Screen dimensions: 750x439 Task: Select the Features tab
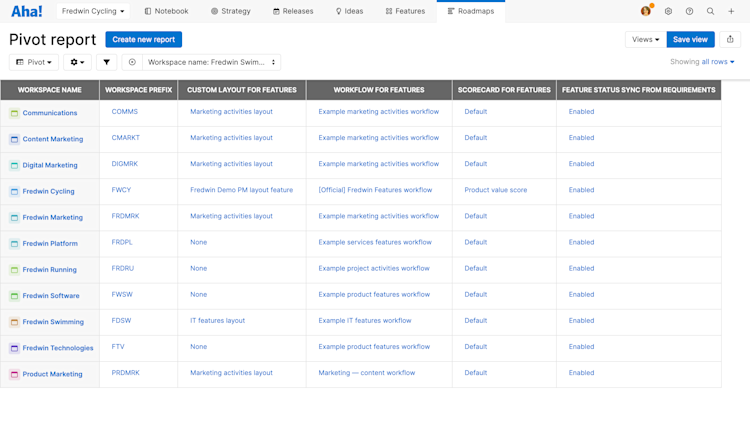tap(405, 11)
